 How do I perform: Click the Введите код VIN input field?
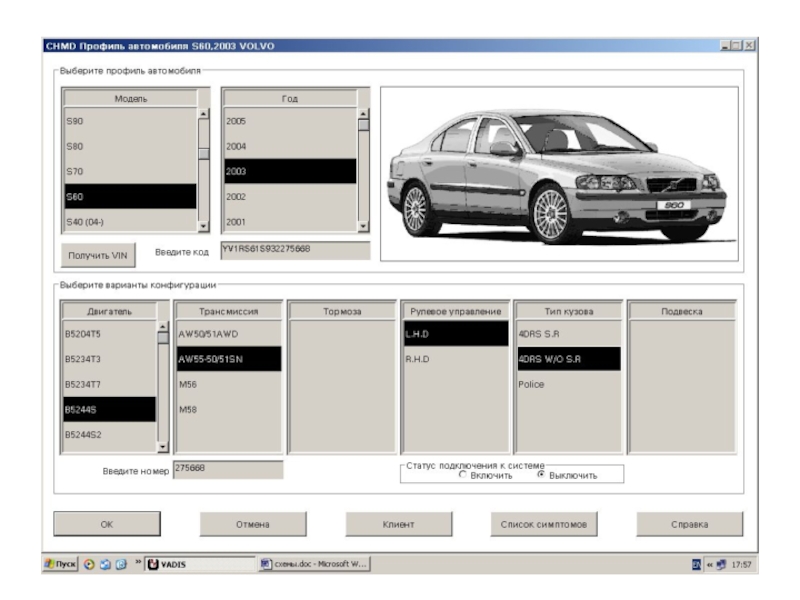[295, 250]
